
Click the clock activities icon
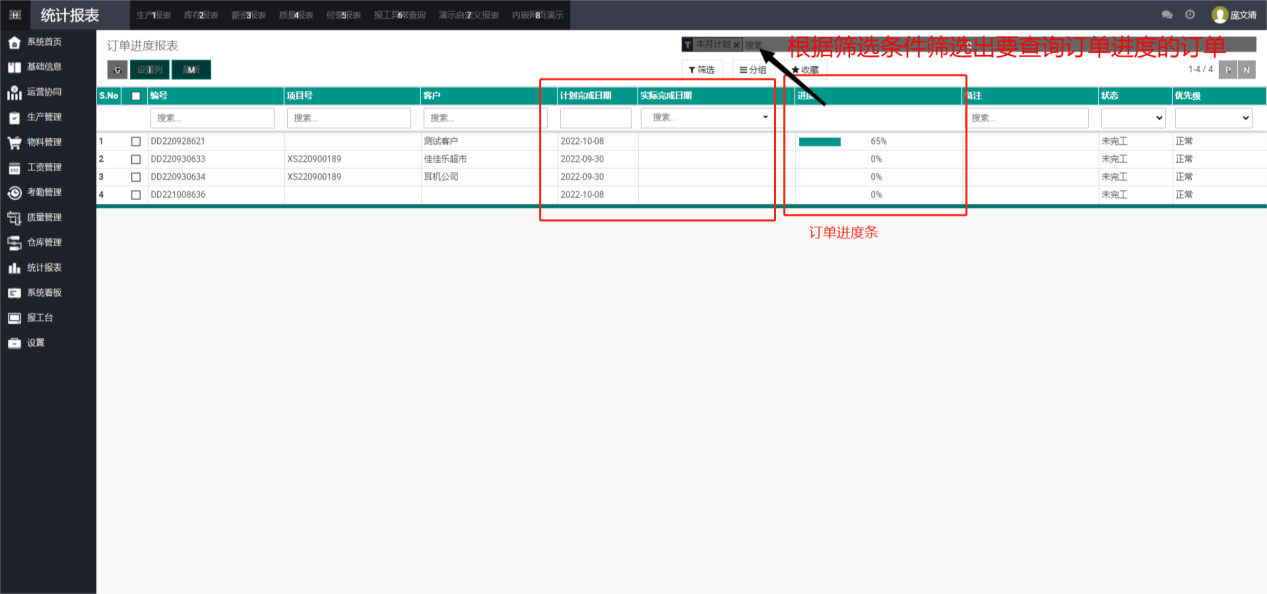pos(1190,15)
